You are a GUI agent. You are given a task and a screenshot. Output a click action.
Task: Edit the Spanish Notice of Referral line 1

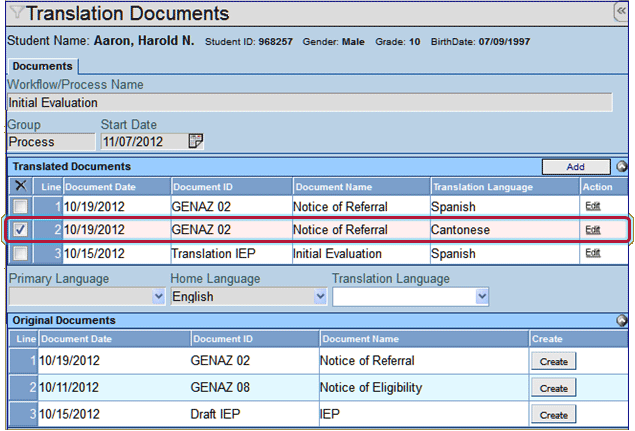(593, 206)
